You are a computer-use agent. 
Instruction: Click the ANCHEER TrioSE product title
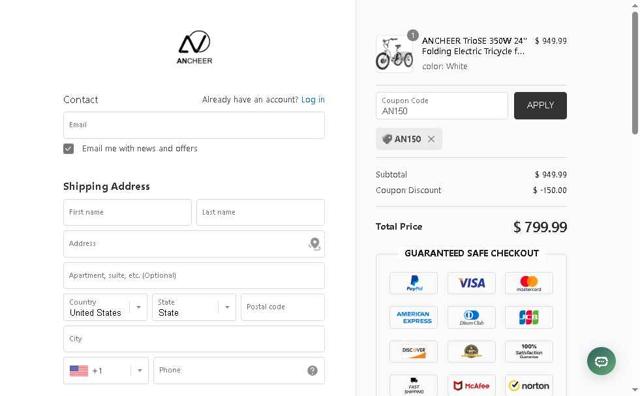click(474, 46)
